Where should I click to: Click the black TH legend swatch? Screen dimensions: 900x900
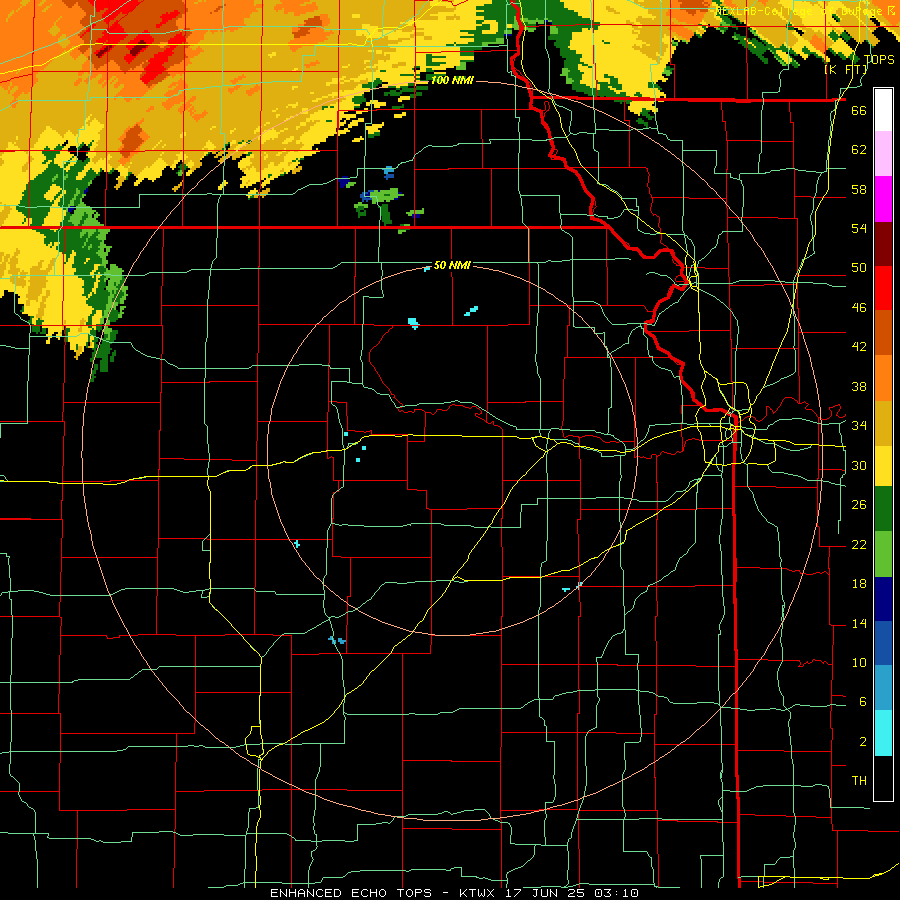point(883,778)
